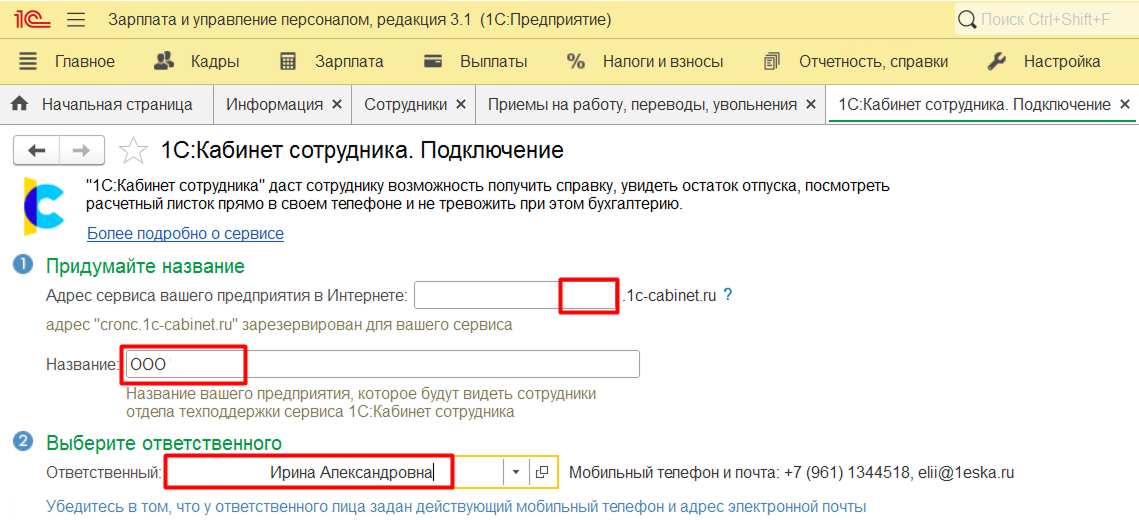The height and width of the screenshot is (520, 1139).
Task: Click the Ответственный field with Ирина Александровна
Action: (333, 473)
